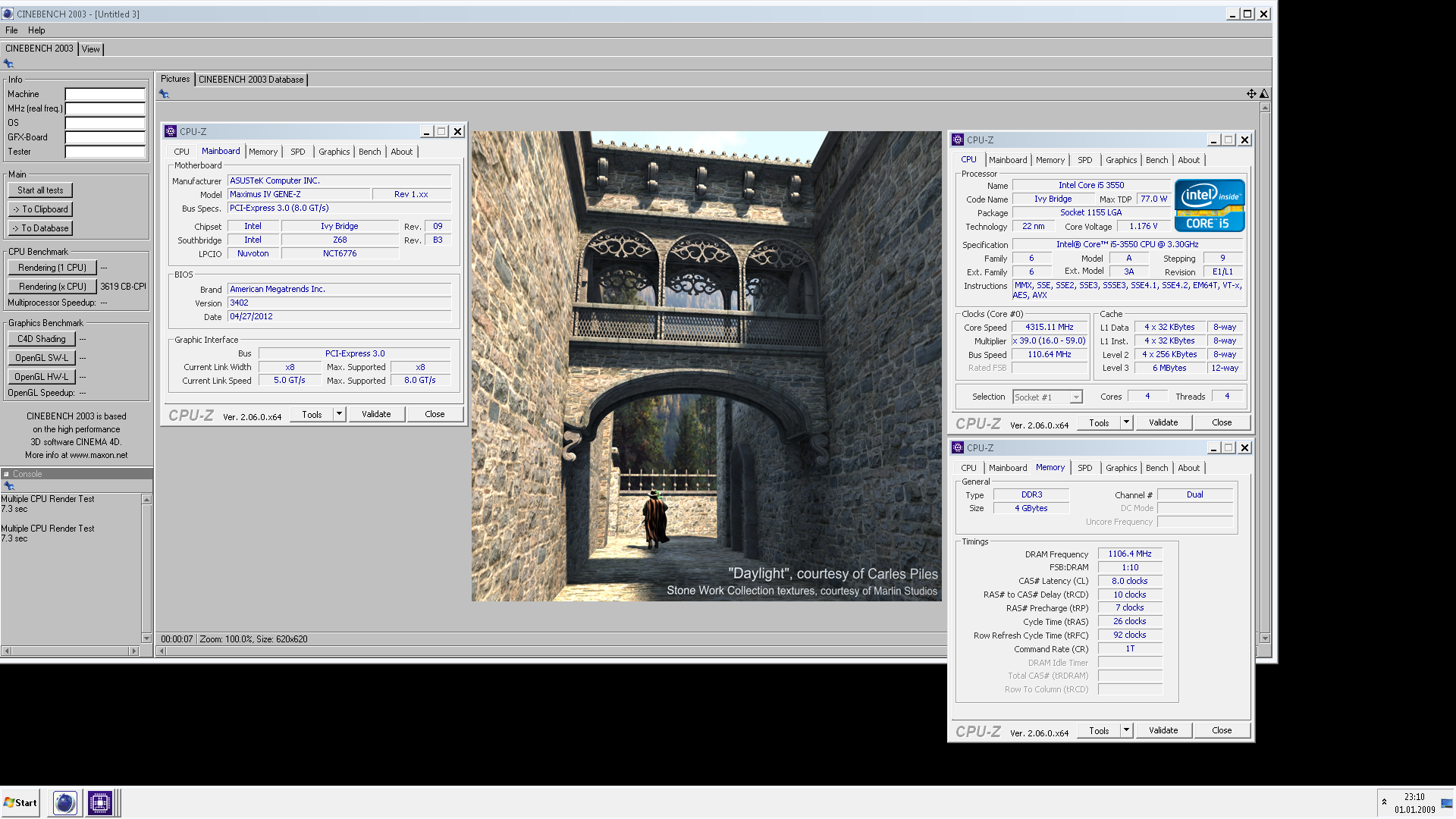The image size is (1456, 819).
Task: Click the GFX-Board input field
Action: point(105,138)
